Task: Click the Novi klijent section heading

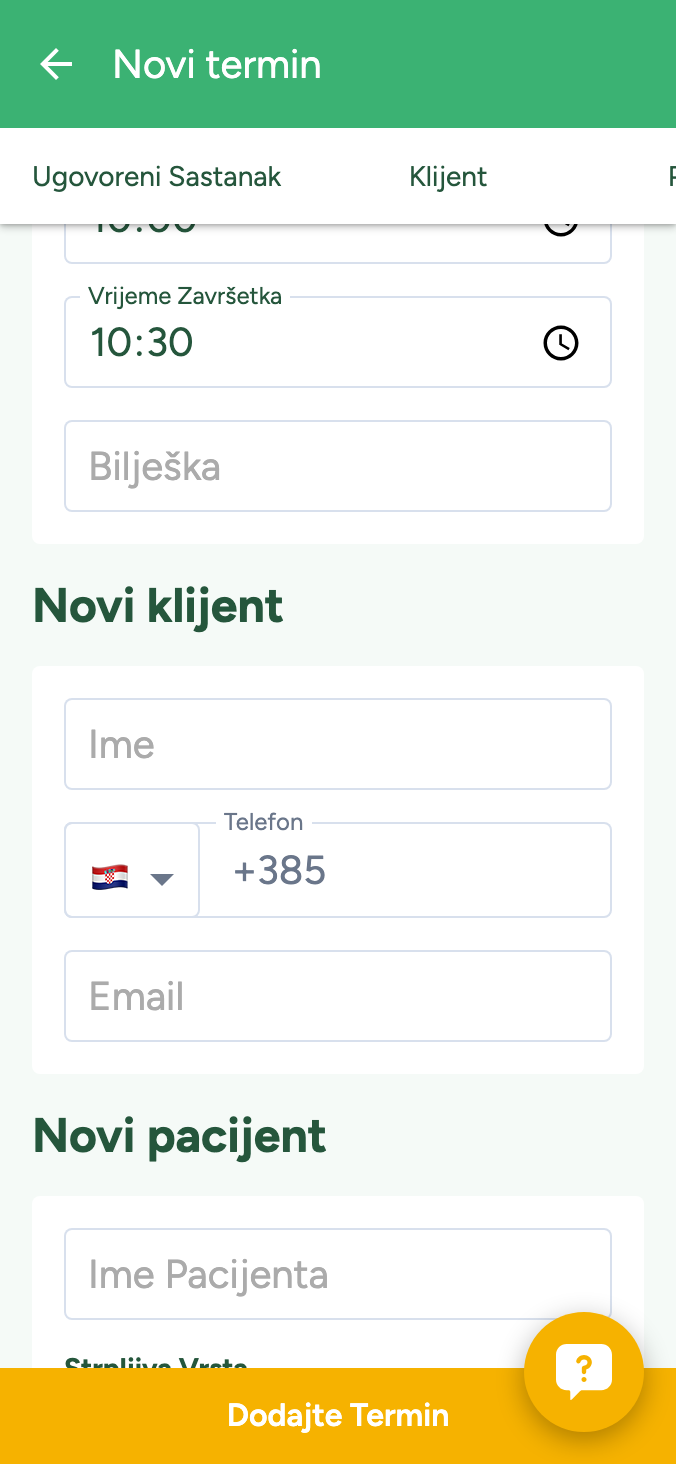Action: [x=158, y=606]
